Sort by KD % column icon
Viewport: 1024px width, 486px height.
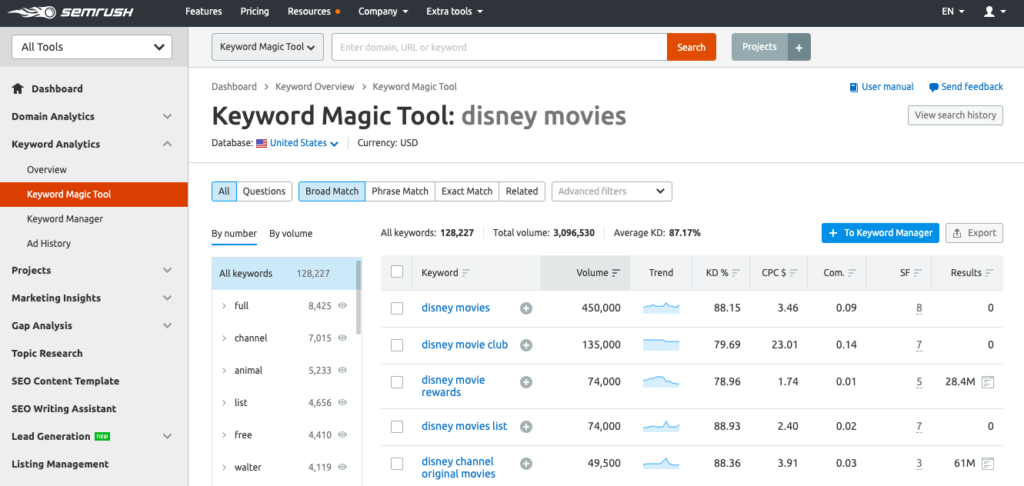(736, 273)
